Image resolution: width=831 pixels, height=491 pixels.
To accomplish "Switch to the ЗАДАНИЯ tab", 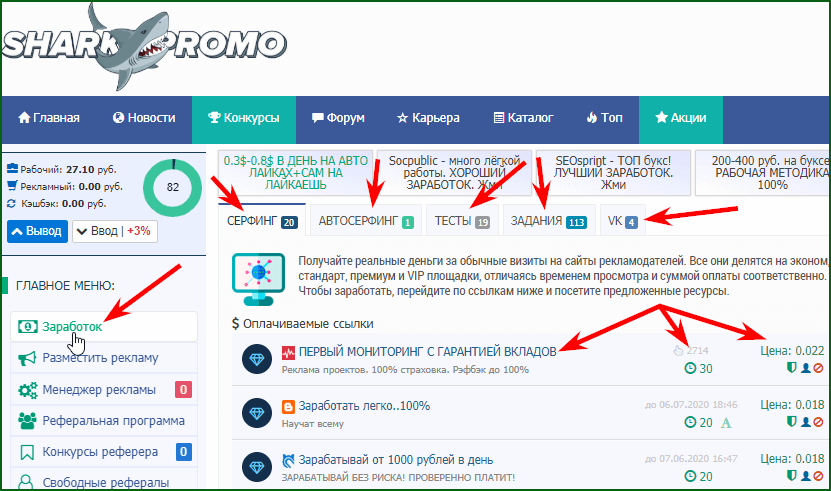I will (549, 221).
